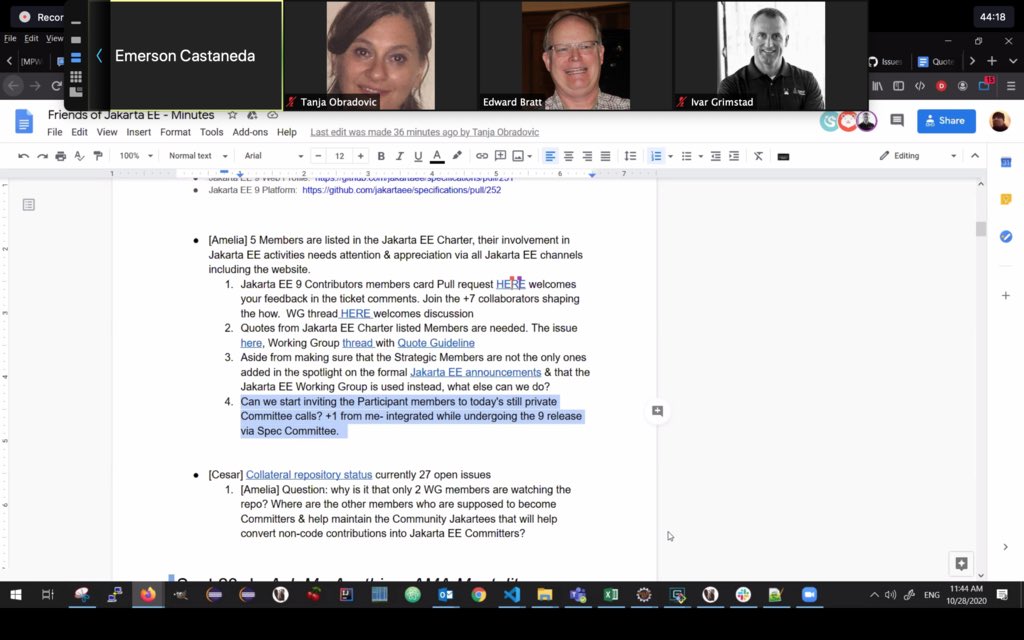Click the Increase indent icon
The height and width of the screenshot is (640, 1024).
tap(734, 156)
